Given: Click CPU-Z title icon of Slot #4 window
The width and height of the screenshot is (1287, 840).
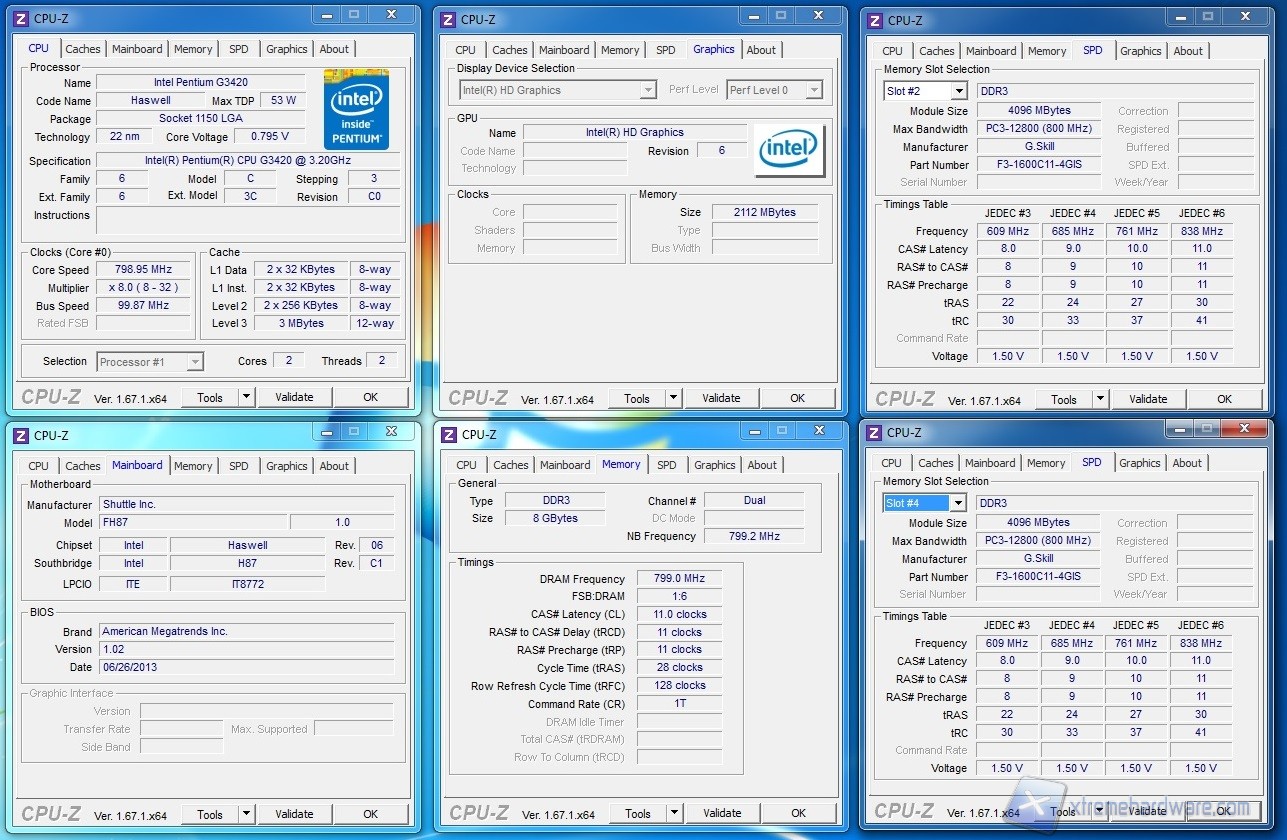Looking at the screenshot, I should pos(874,433).
